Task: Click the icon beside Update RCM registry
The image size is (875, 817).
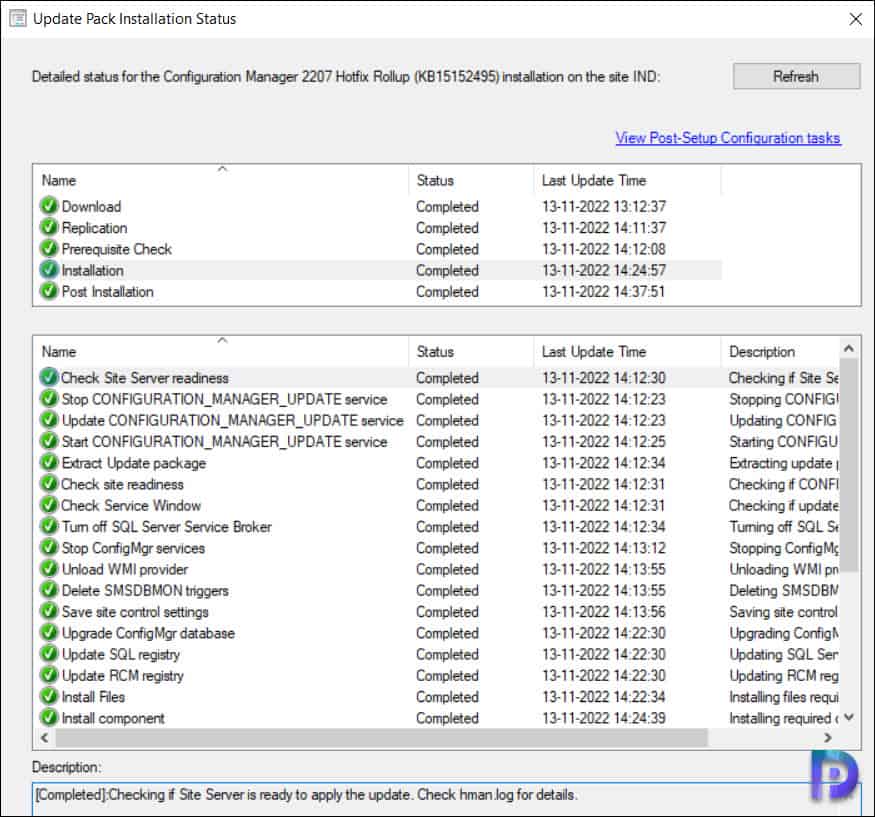Action: pos(49,675)
